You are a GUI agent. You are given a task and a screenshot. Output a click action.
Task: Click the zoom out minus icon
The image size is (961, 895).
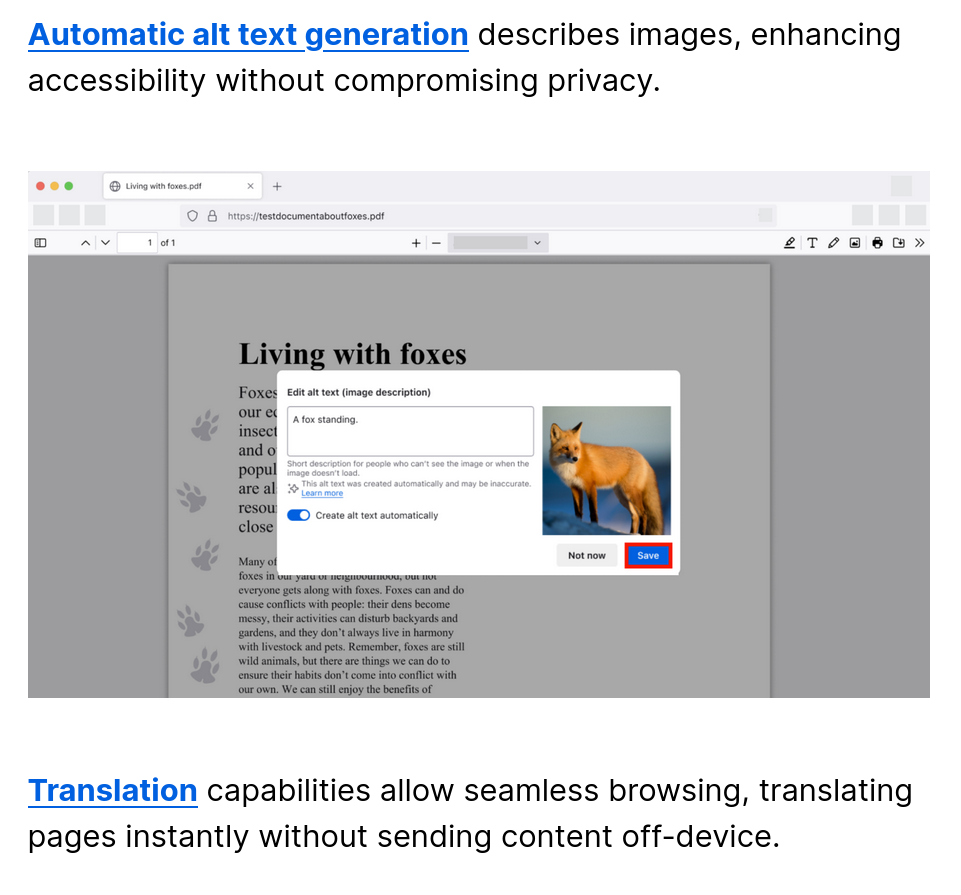coord(436,243)
